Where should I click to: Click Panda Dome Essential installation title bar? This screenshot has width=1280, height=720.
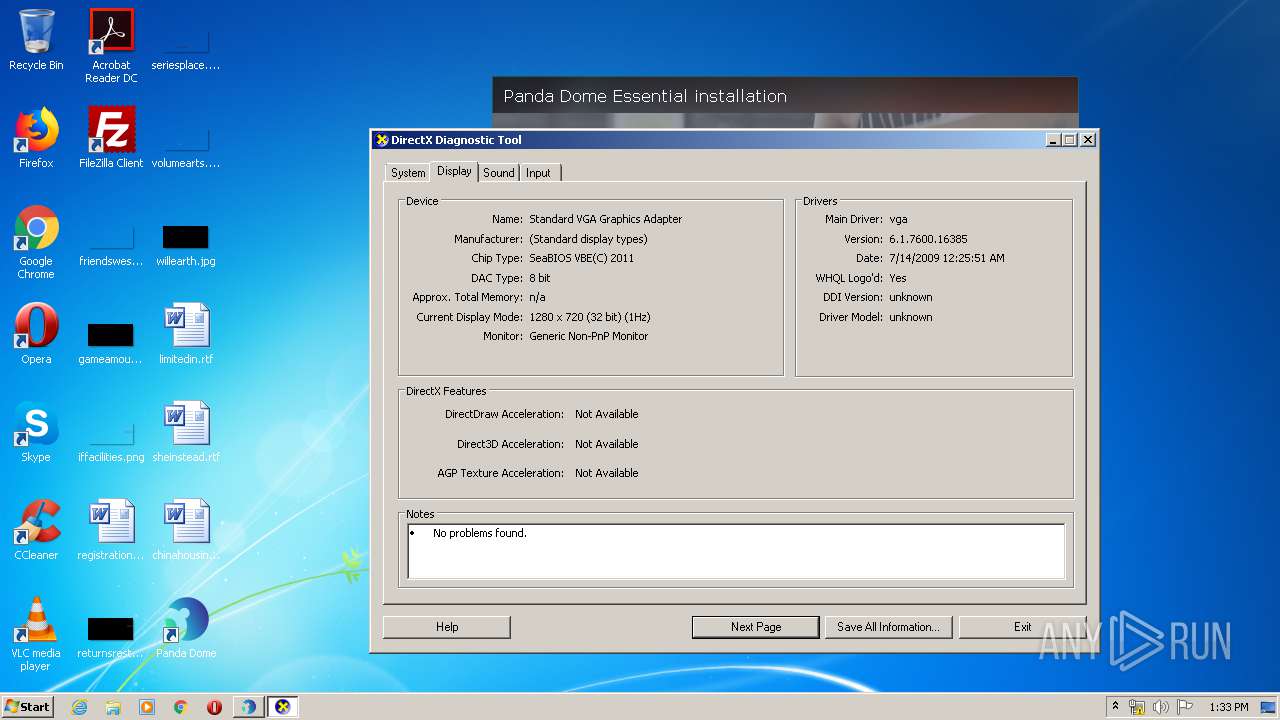click(x=785, y=96)
